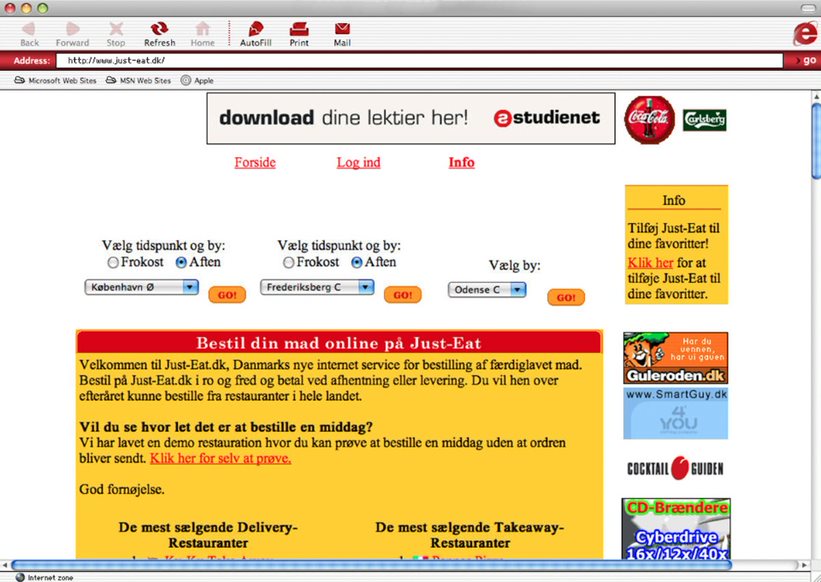Select Aften radio in København group
This screenshot has width=821, height=582.
click(x=181, y=263)
